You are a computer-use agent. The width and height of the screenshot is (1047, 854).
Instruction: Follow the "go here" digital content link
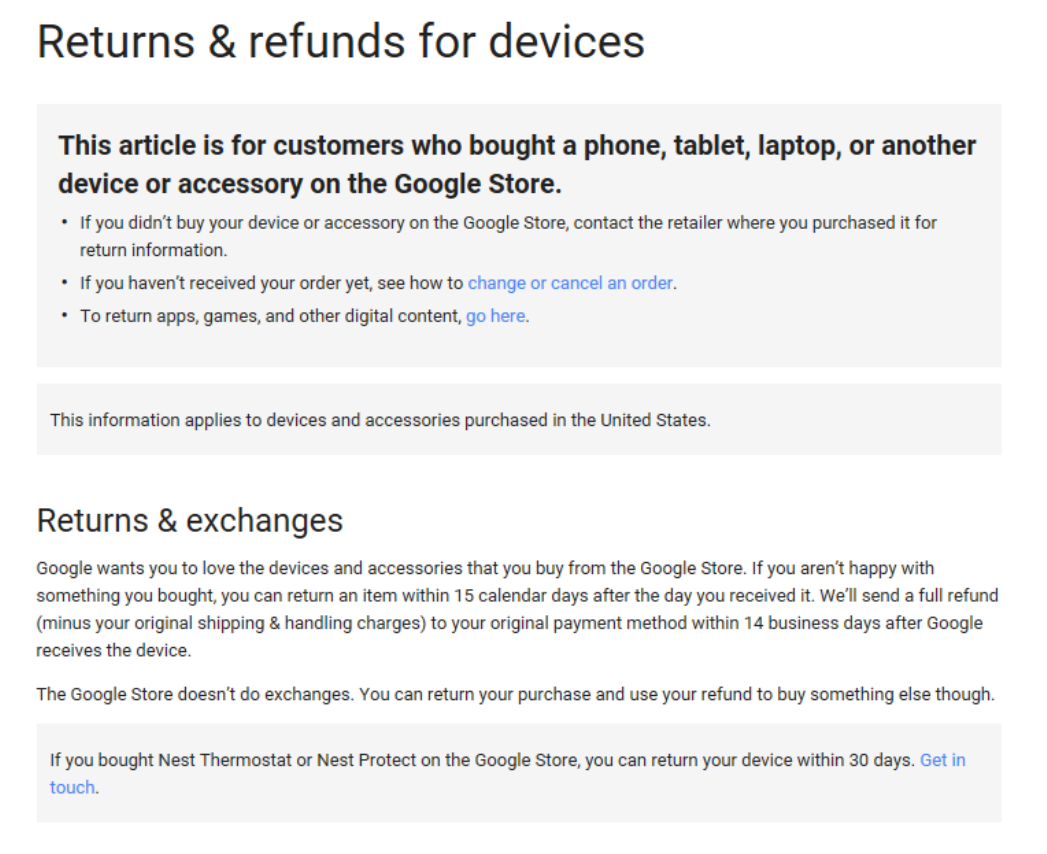[x=495, y=316]
